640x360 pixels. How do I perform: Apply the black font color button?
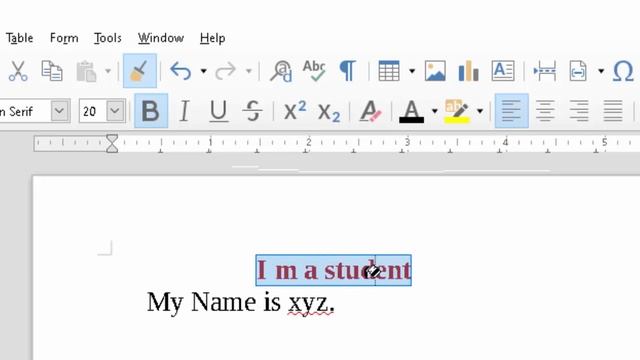pos(411,111)
